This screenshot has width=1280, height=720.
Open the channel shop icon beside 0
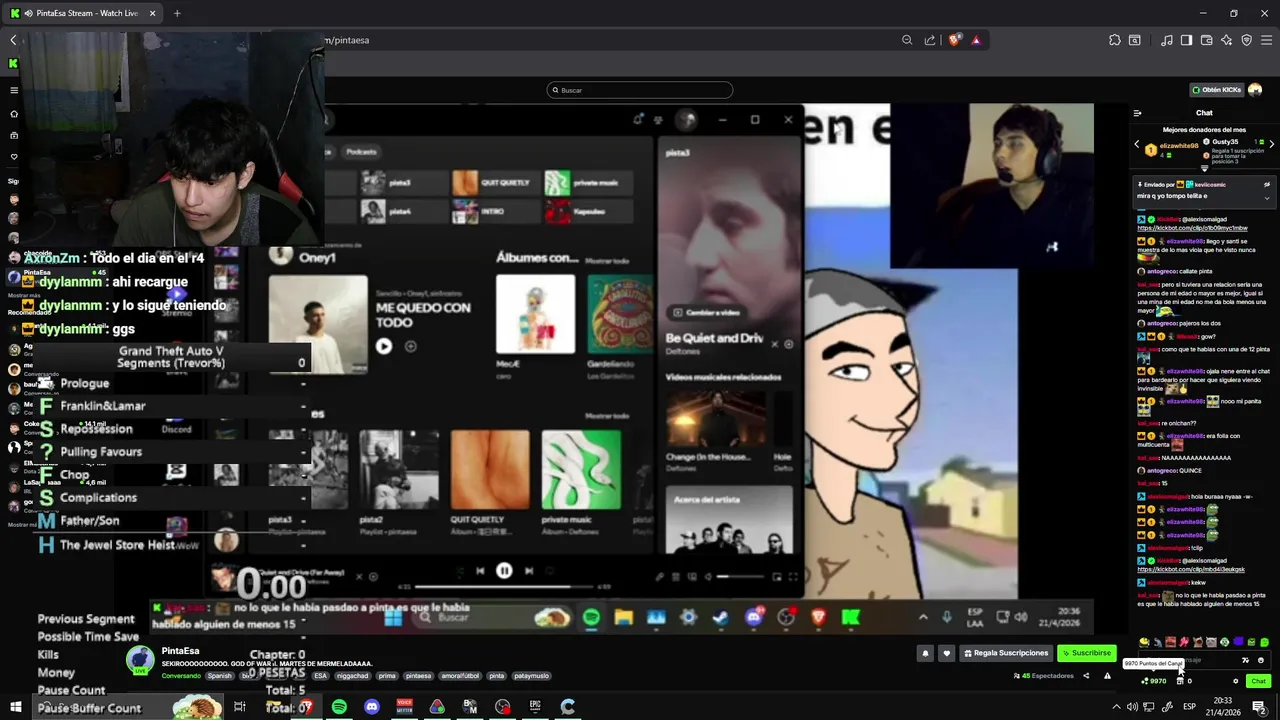point(1180,681)
